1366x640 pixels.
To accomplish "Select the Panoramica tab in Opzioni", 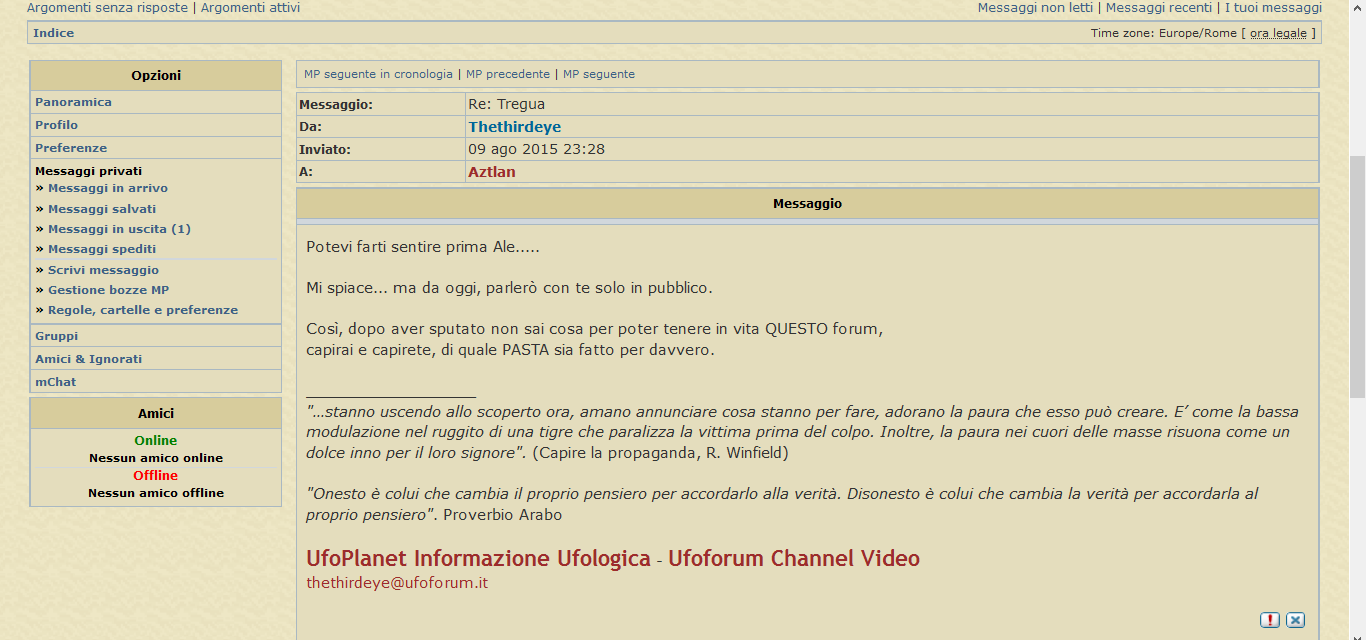I will click(x=73, y=102).
